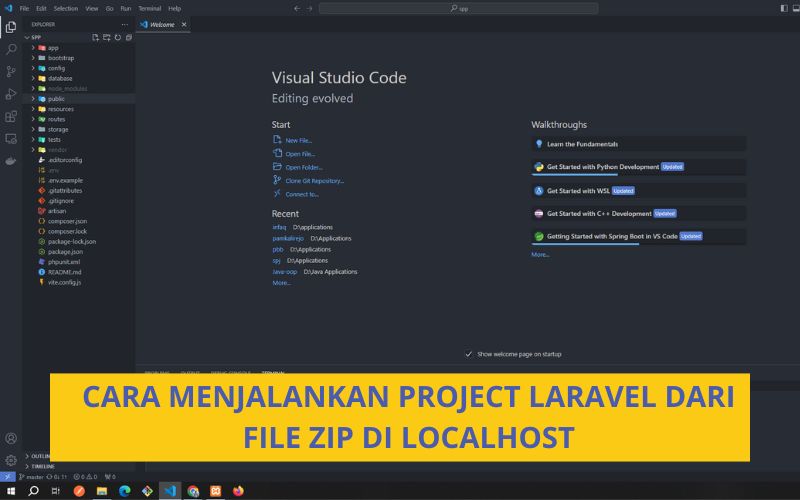Click the master branch in status bar
This screenshot has height=500, width=800.
click(31, 477)
